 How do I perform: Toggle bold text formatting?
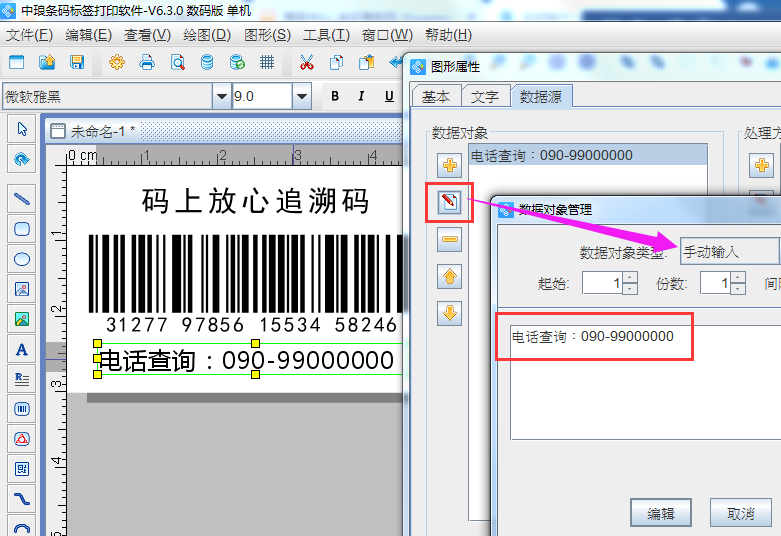(x=335, y=97)
